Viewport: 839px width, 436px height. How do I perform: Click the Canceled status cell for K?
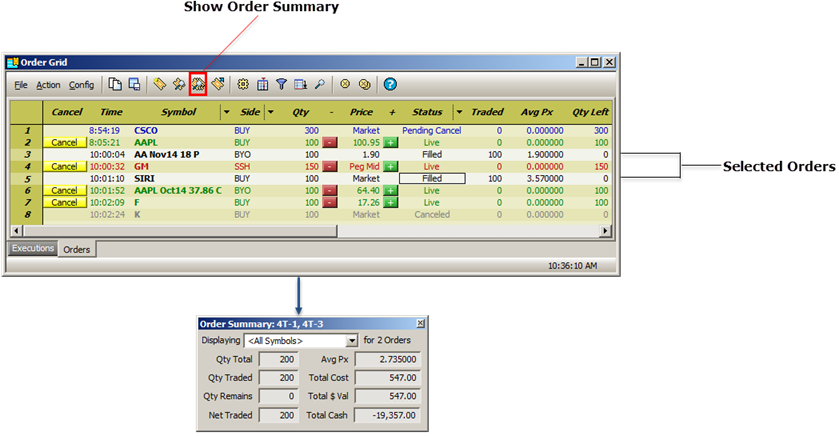[x=432, y=215]
